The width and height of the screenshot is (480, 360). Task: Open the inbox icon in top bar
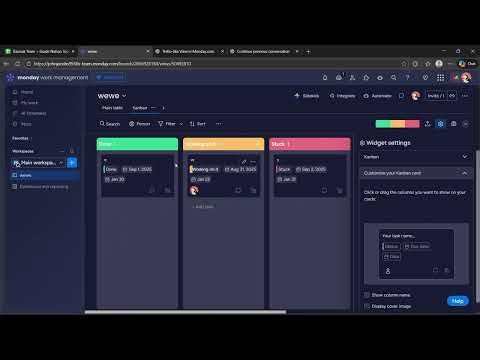coord(339,78)
